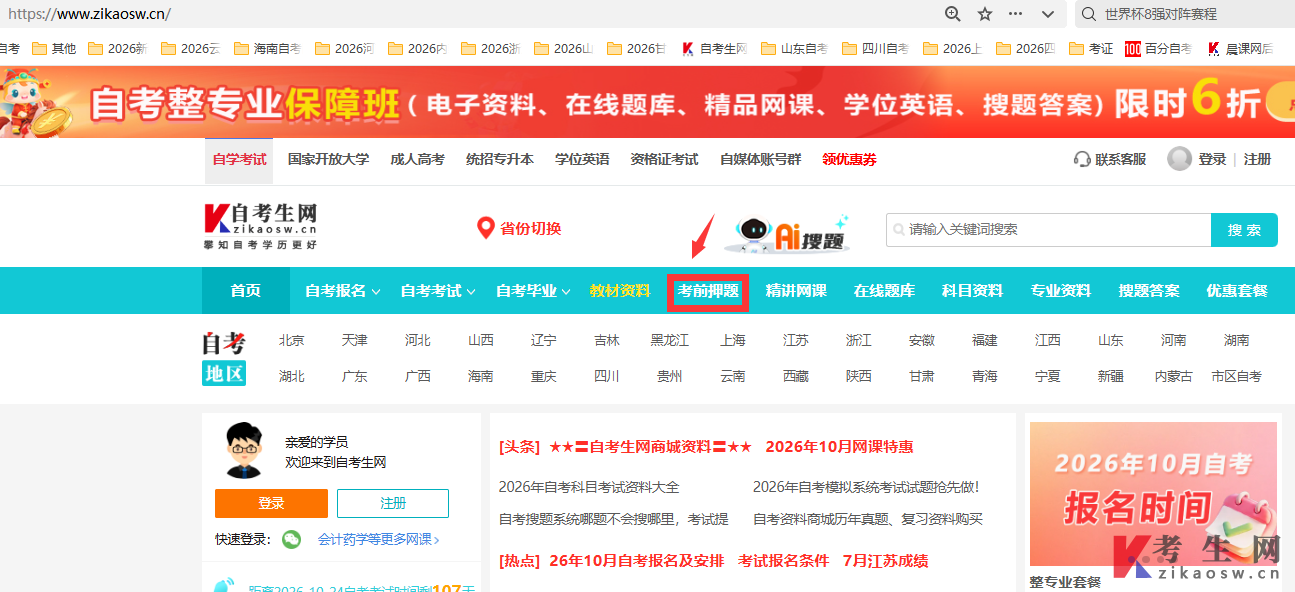Click 登录 in the top right header
Screen dimensions: 1295x592
1212,159
